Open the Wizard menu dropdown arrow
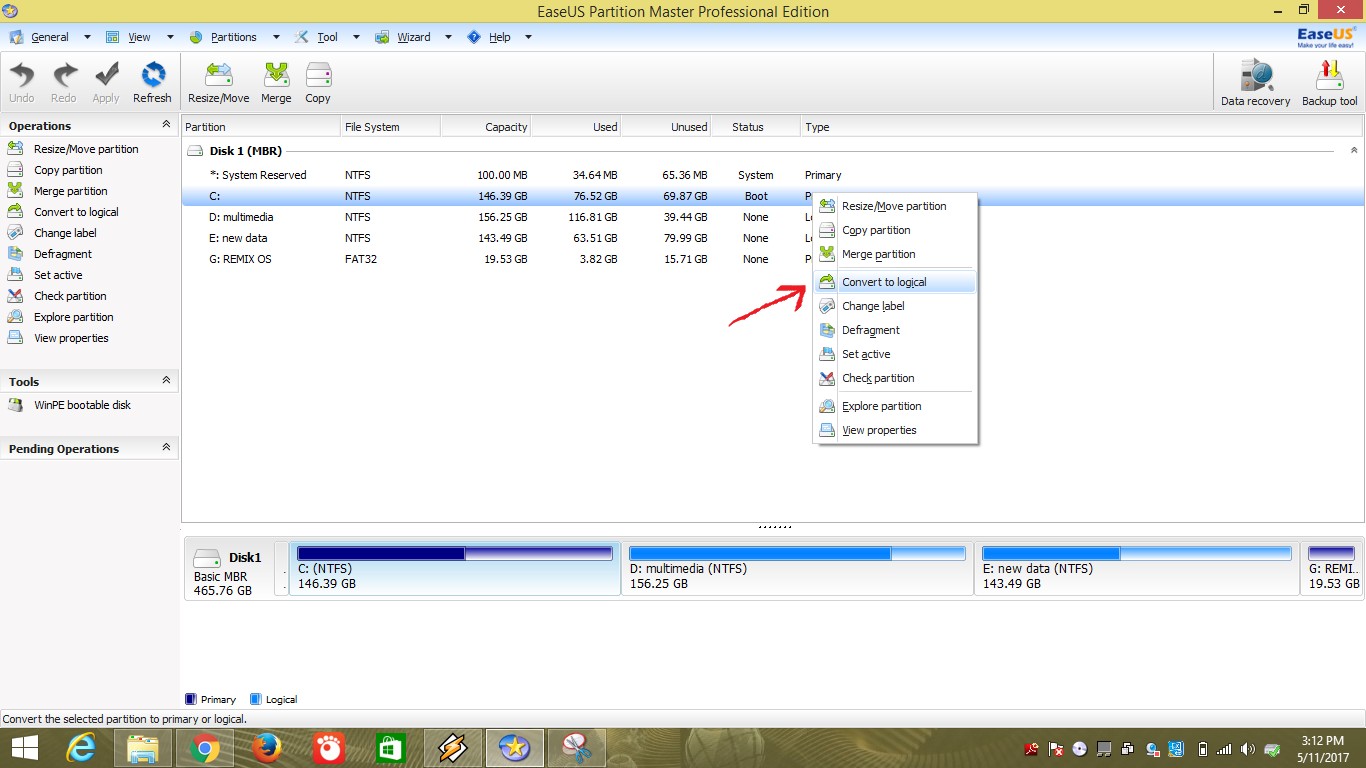The image size is (1366, 768). (447, 37)
